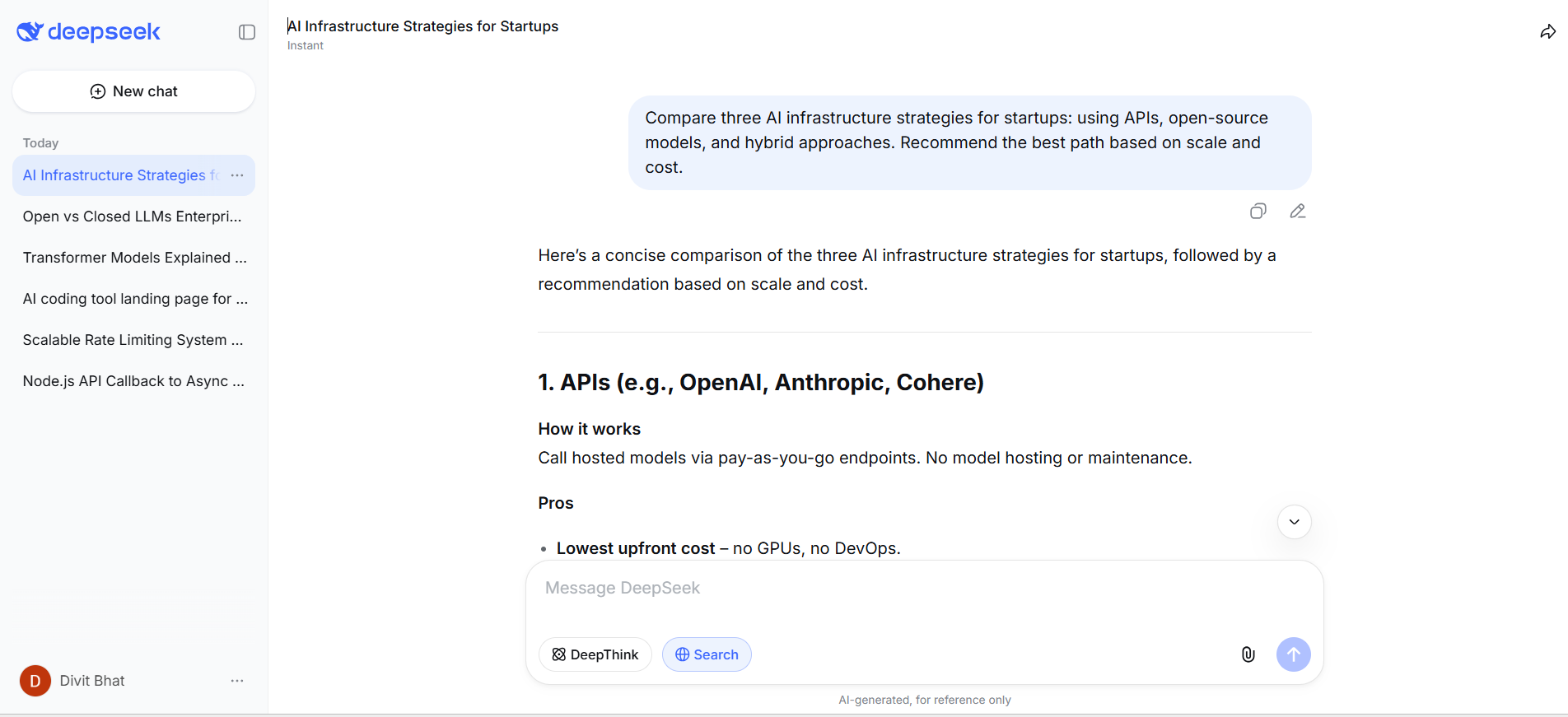This screenshot has height=717, width=1568.
Task: Toggle the Search mode
Action: (707, 654)
